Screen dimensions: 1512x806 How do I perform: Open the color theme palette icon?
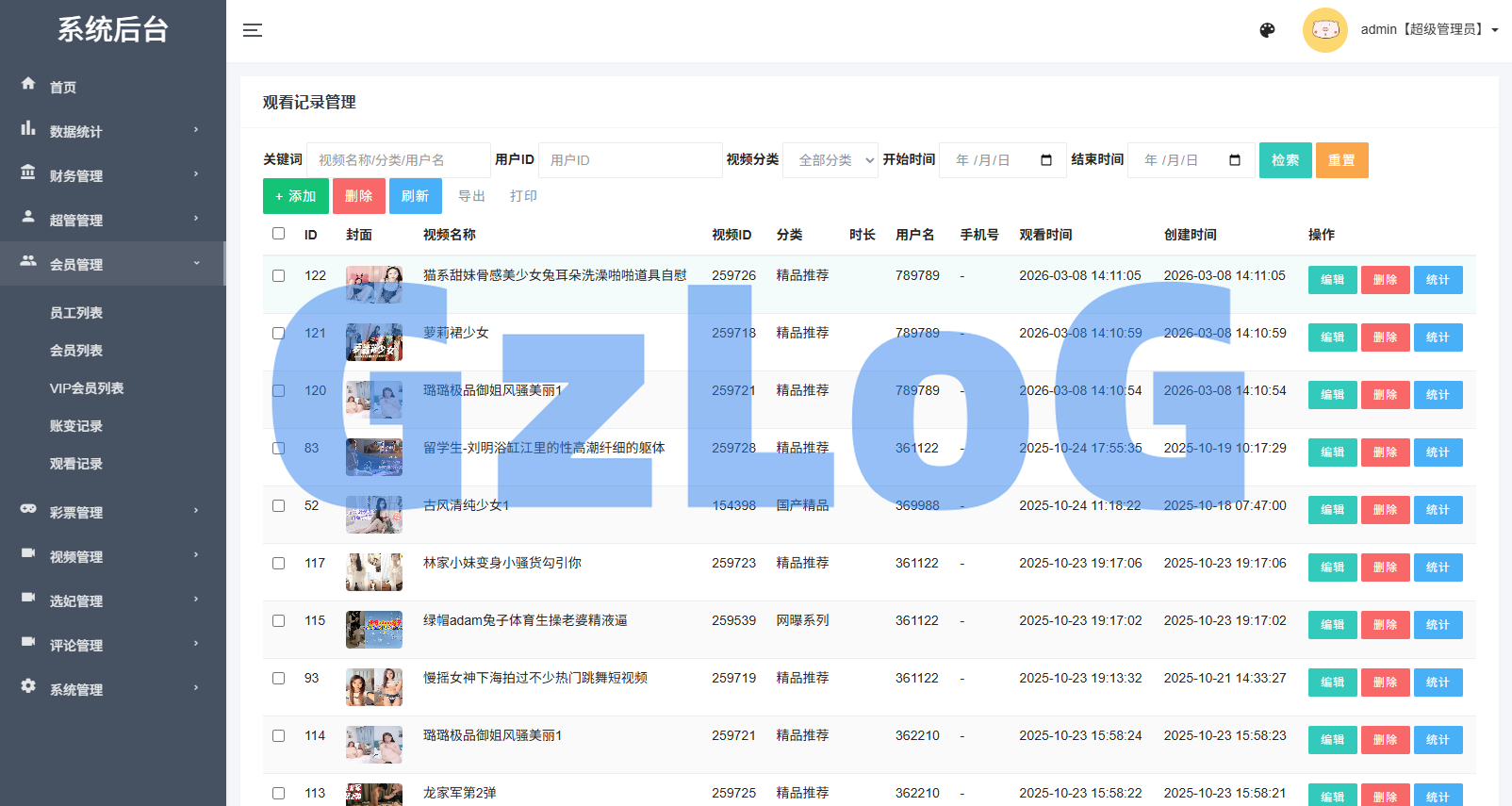point(1267,30)
